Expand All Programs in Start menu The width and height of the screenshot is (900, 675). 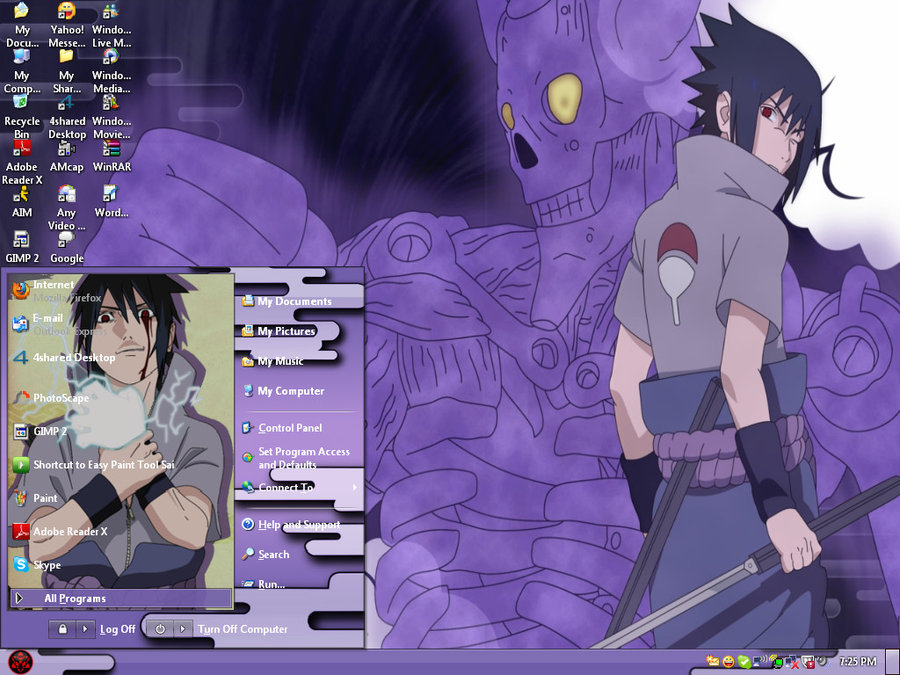point(121,598)
